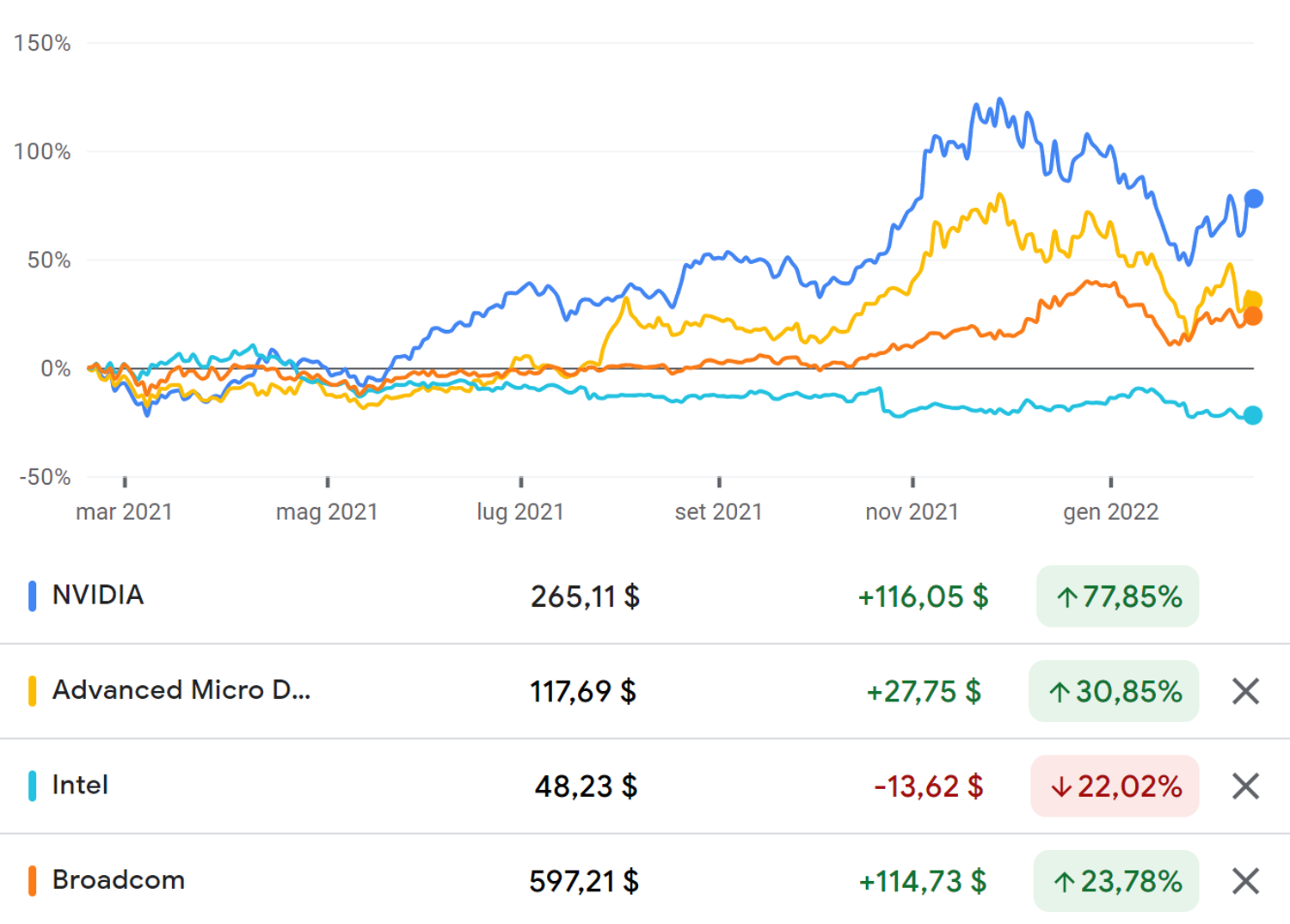
Task: Open the Intel stock name
Action: 80,785
